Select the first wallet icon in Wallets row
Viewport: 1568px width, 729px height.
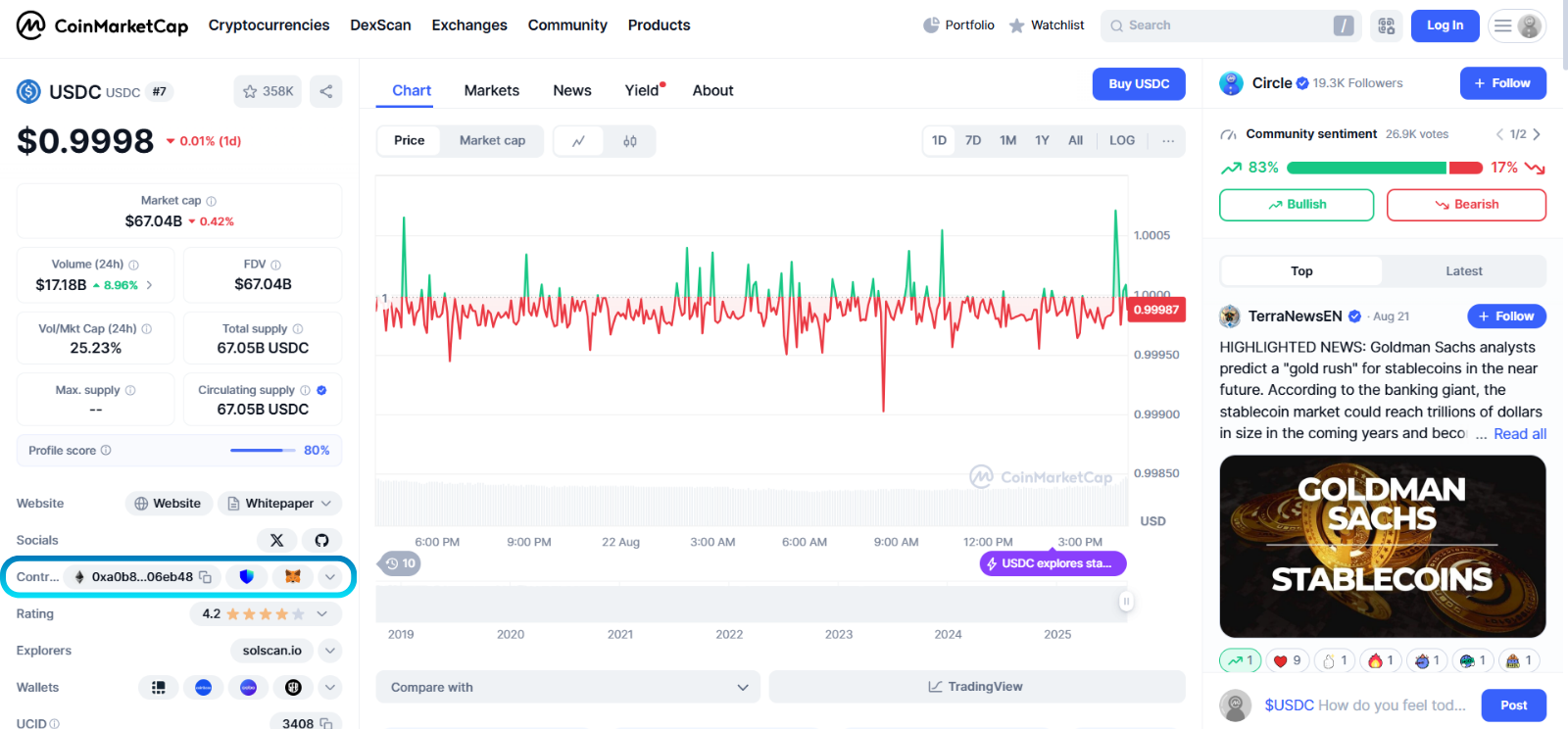click(x=159, y=688)
